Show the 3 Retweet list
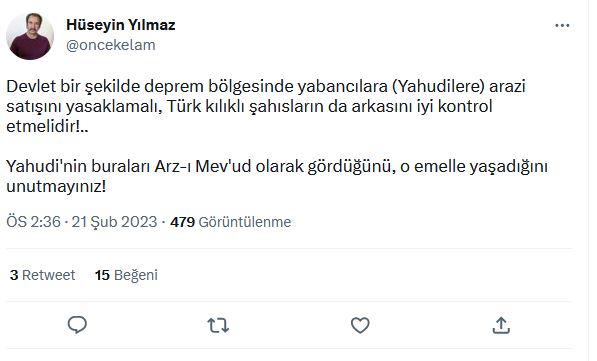 (42, 275)
